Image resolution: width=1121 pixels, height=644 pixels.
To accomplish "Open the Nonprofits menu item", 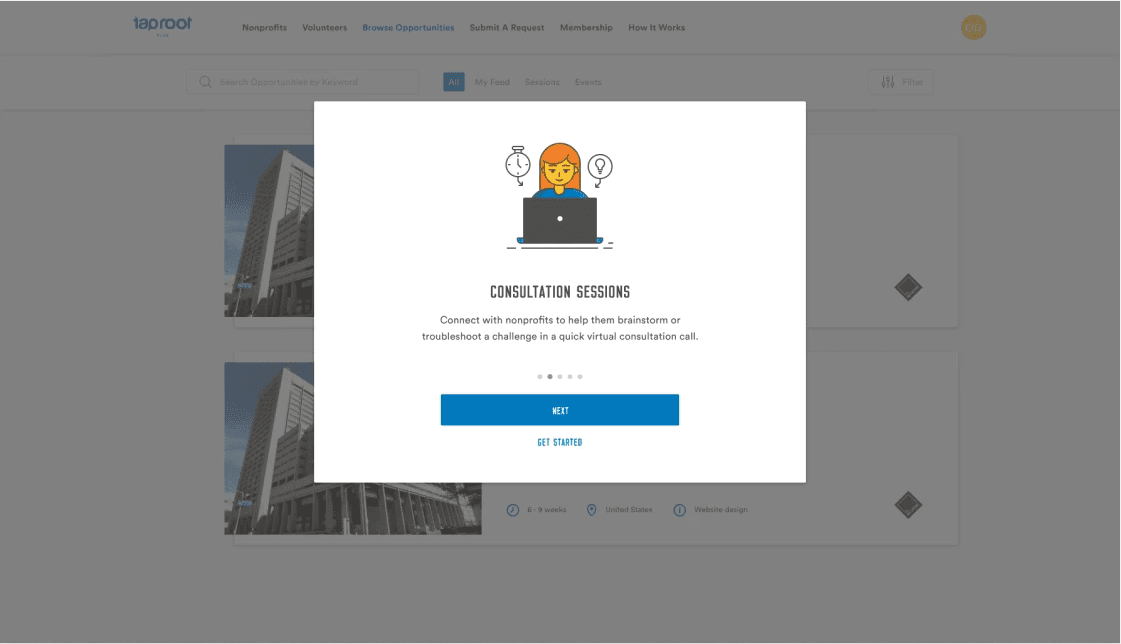I will pyautogui.click(x=265, y=28).
